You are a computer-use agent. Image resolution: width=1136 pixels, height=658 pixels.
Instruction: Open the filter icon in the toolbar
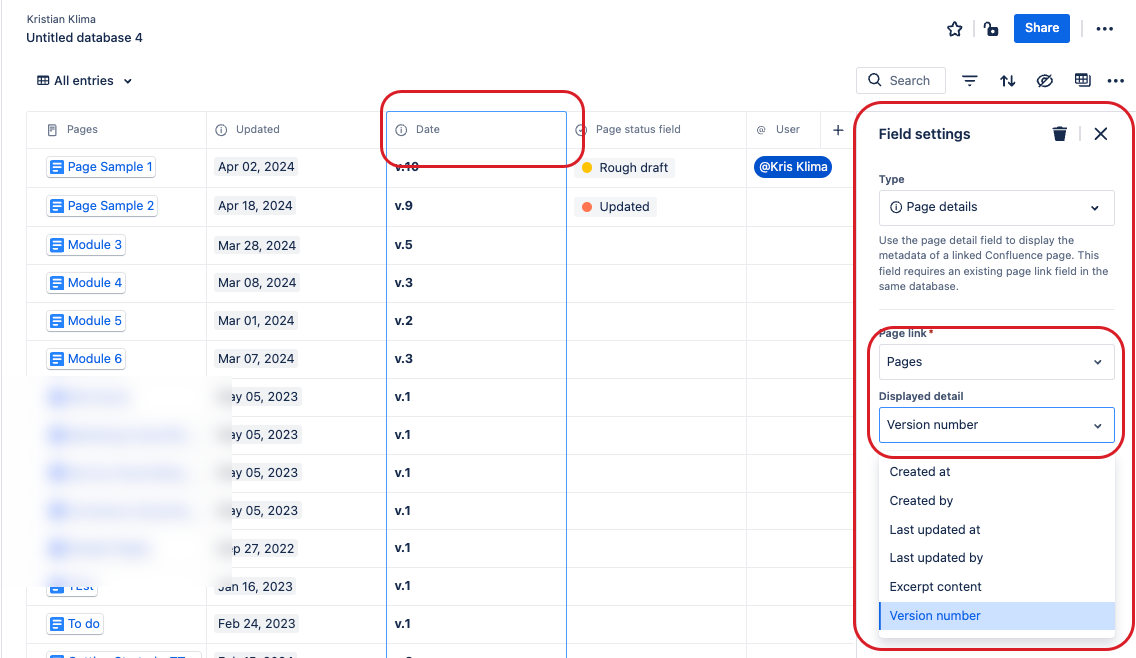point(969,80)
